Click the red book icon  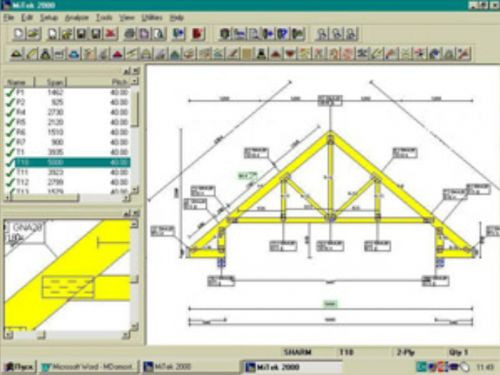point(198,34)
